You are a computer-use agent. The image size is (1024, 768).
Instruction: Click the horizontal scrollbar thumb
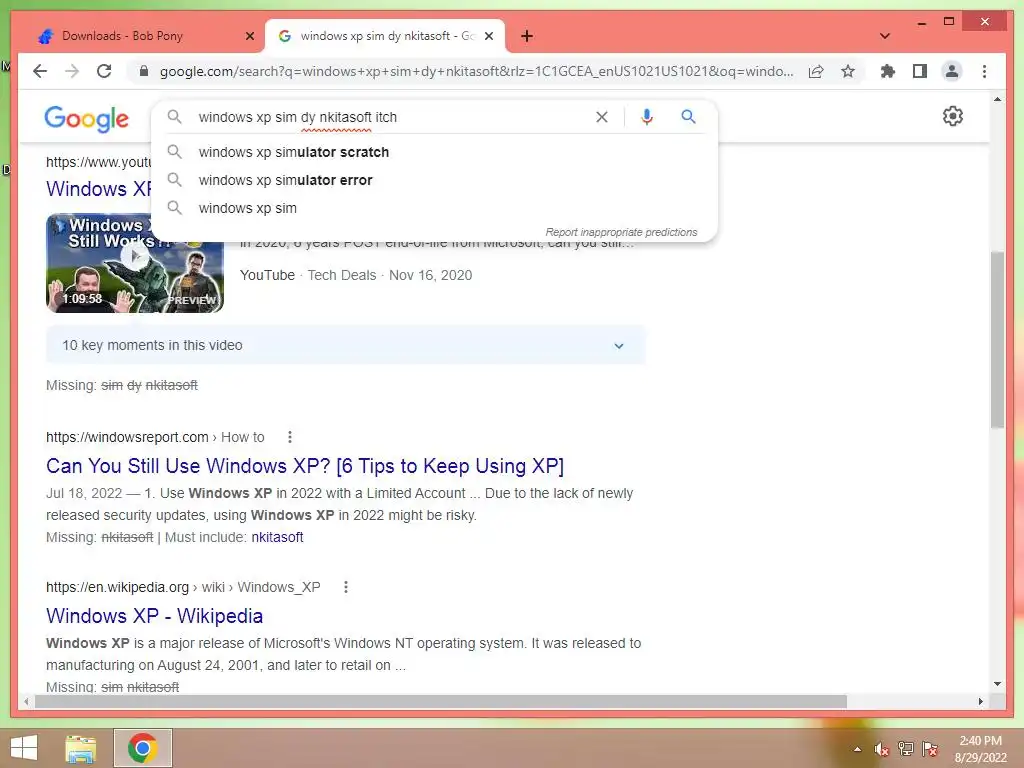click(441, 701)
